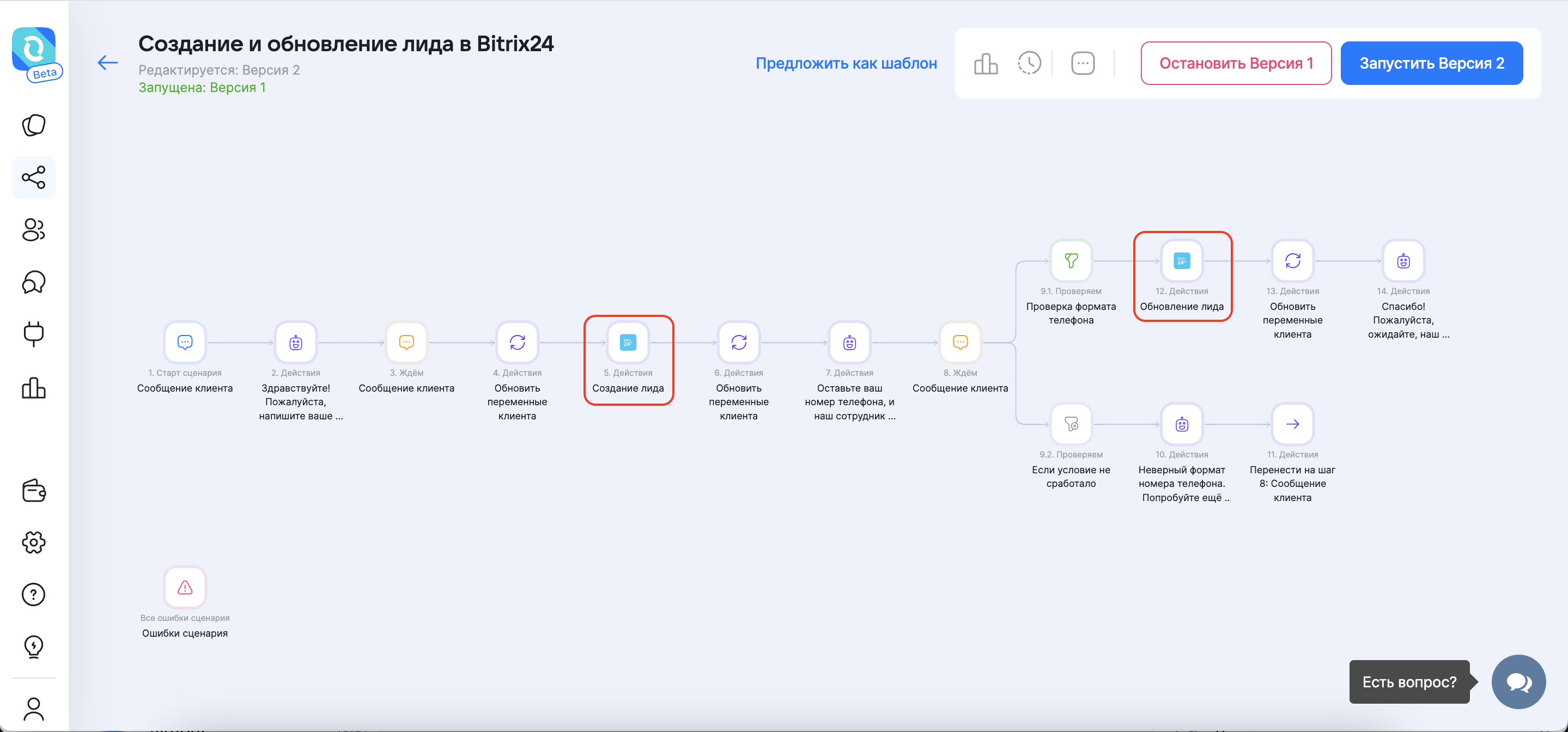
Task: Open Если условие не сработало filter node
Action: 1071,424
